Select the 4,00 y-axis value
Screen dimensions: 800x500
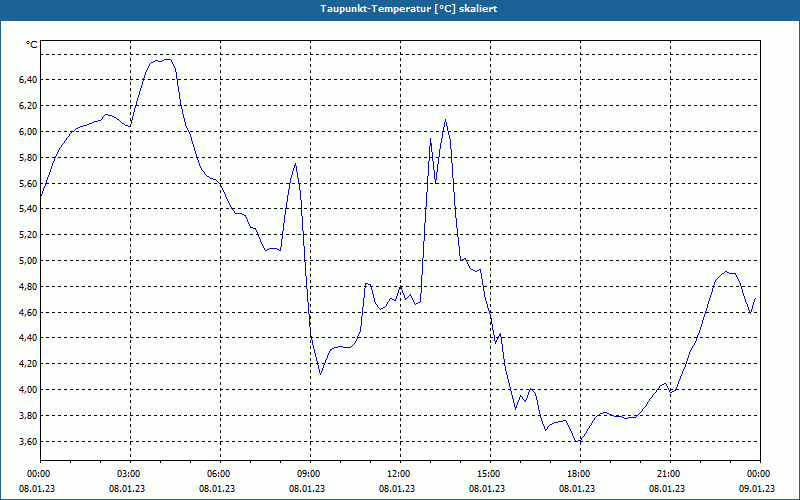point(28,390)
